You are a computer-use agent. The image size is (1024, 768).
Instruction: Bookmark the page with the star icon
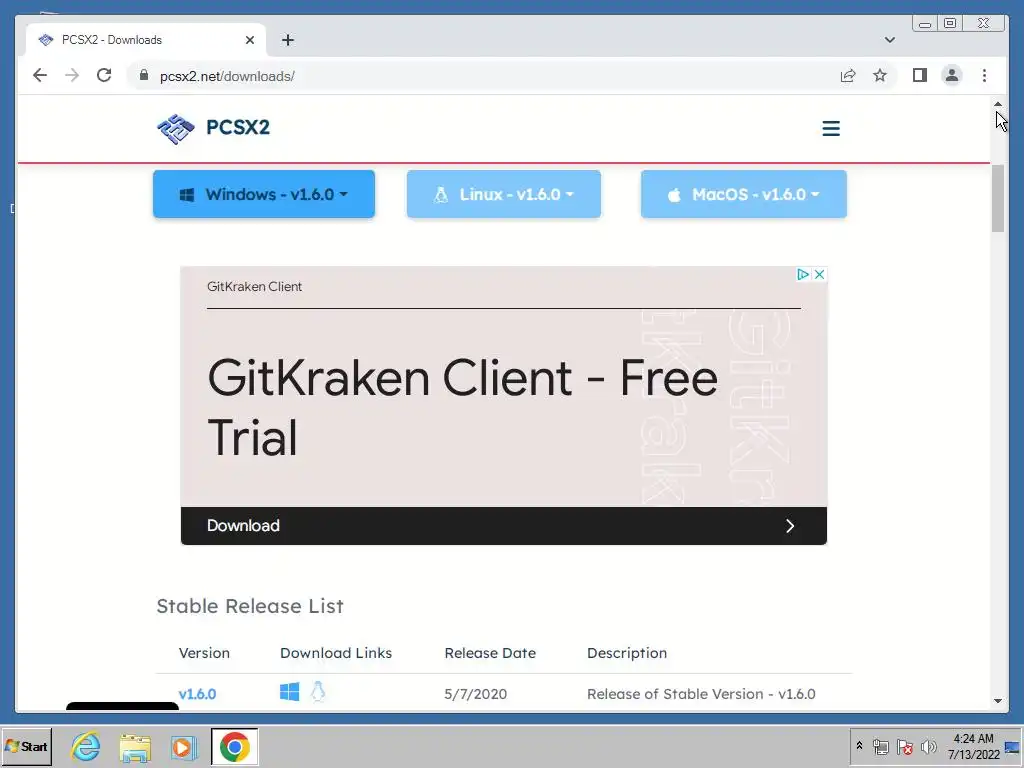(880, 76)
